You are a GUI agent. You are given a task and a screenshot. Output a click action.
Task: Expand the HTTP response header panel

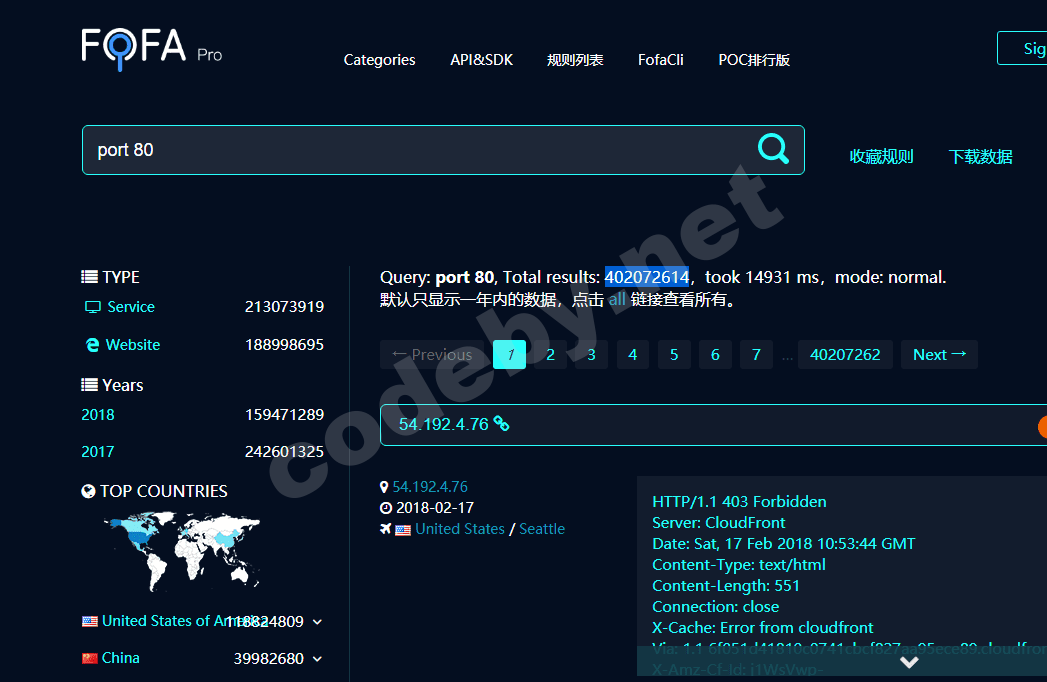(x=909, y=662)
